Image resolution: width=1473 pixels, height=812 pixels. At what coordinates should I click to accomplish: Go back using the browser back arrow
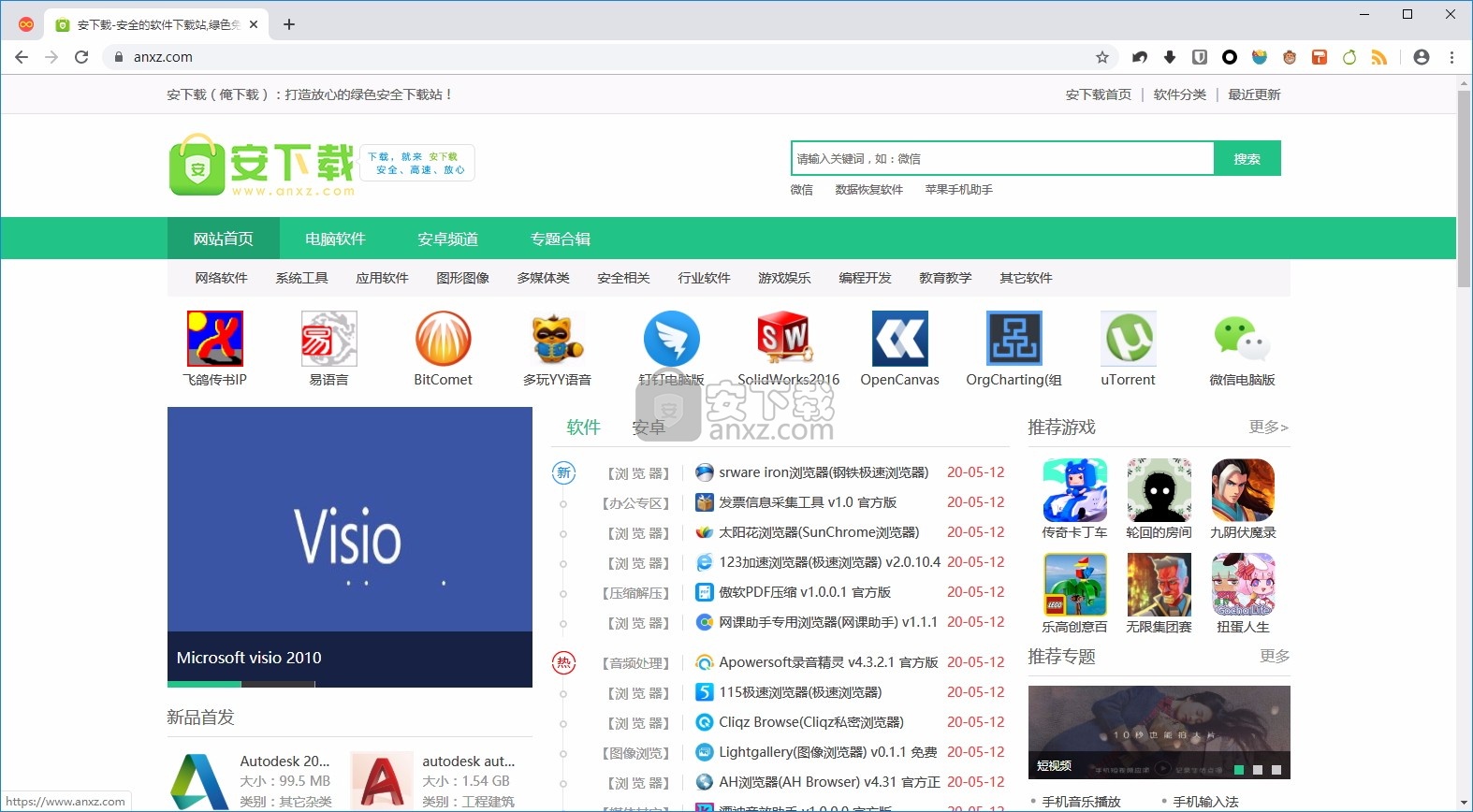(x=22, y=57)
